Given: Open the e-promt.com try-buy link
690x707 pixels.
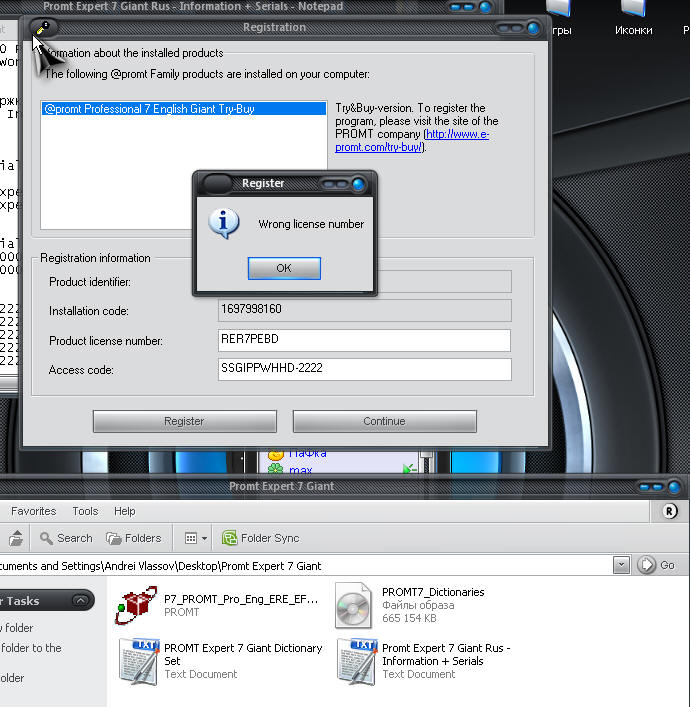Looking at the screenshot, I should point(412,141).
